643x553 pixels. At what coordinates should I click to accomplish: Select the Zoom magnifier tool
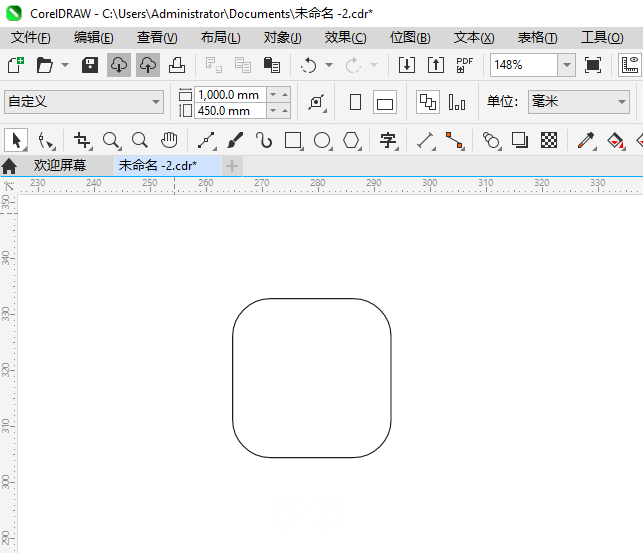pyautogui.click(x=112, y=140)
